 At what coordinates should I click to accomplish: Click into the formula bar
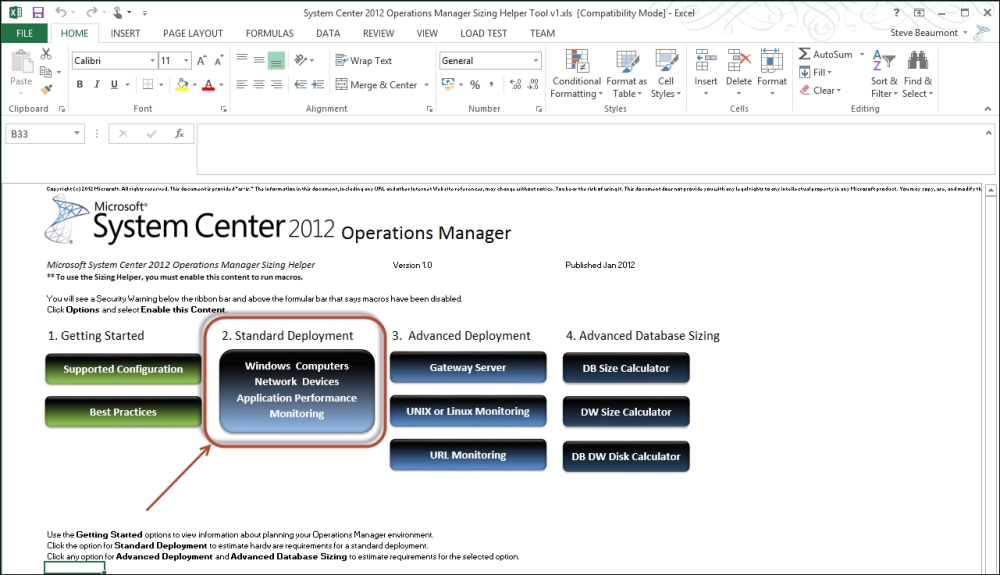pyautogui.click(x=590, y=149)
